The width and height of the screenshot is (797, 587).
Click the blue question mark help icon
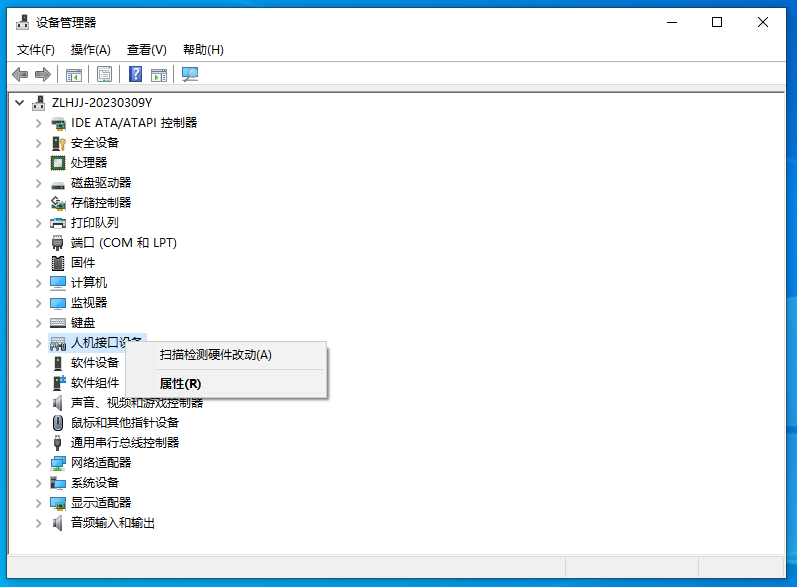[x=135, y=74]
